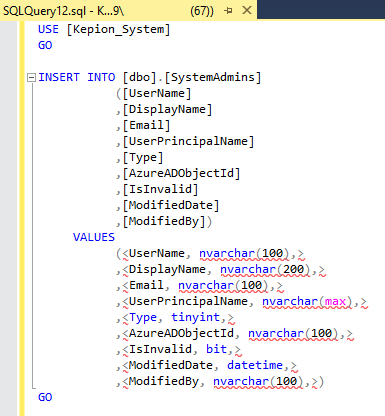Click the INTO keyword
The height and width of the screenshot is (416, 385).
[101, 77]
